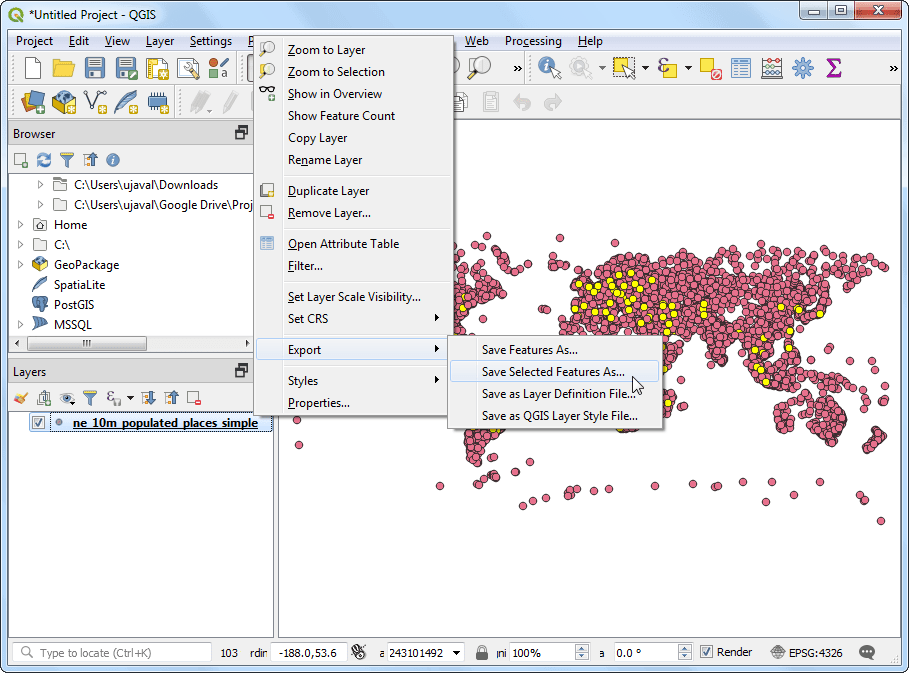The width and height of the screenshot is (909, 673).
Task: Refresh the Browser panel
Action: click(x=42, y=159)
